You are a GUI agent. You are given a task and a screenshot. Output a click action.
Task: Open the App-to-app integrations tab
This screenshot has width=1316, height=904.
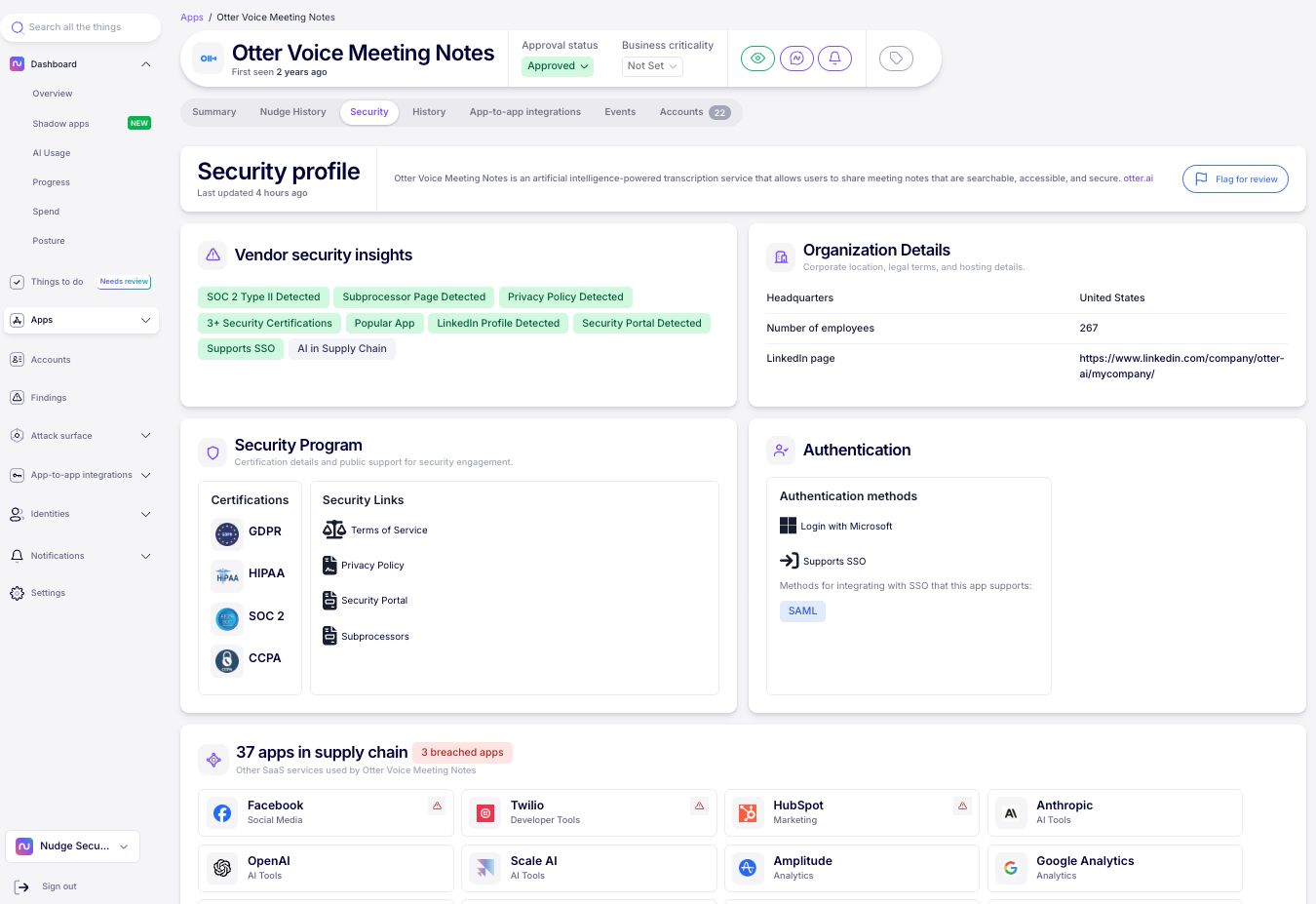pos(525,112)
